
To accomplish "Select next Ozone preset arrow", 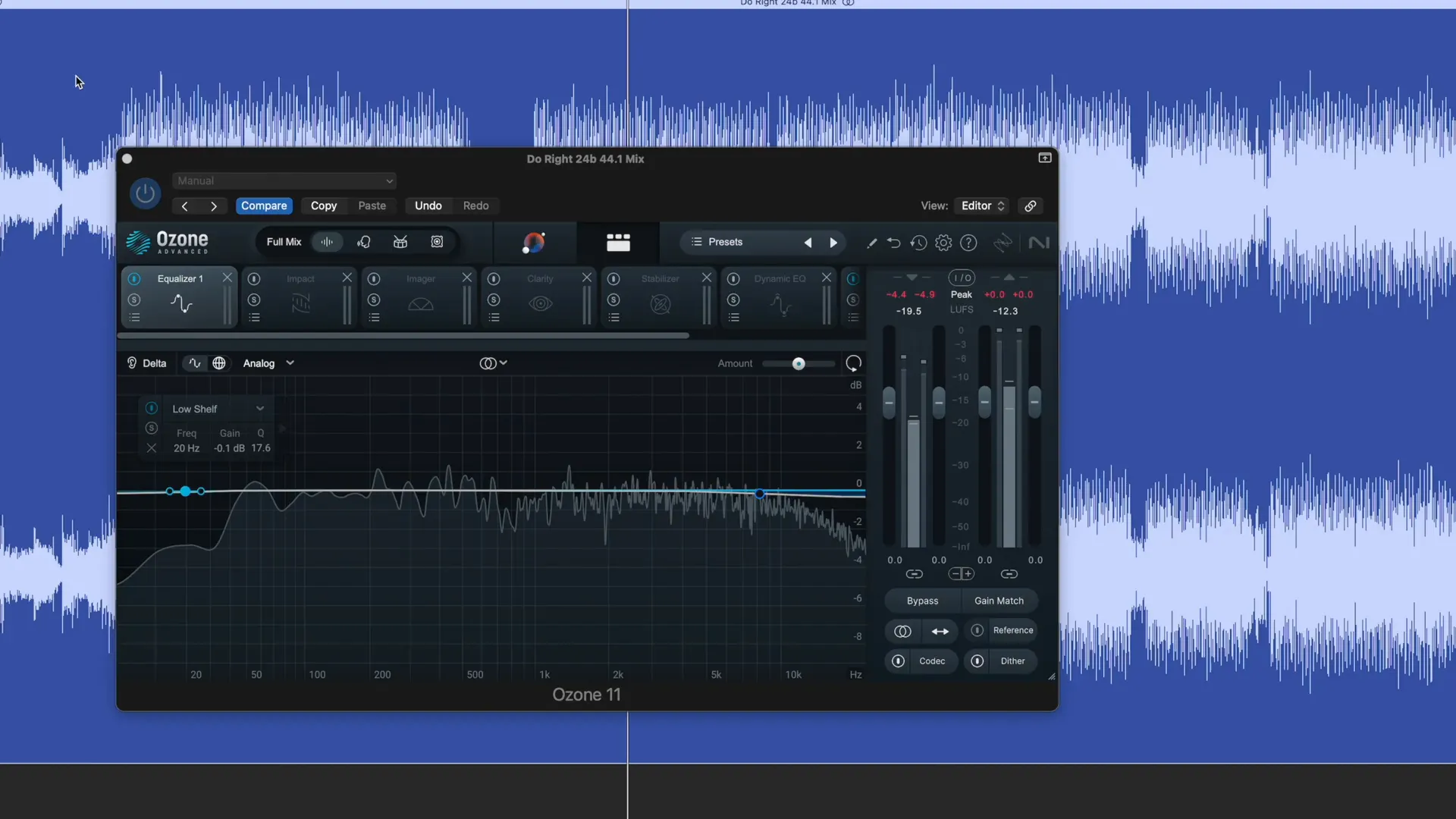I will click(833, 243).
